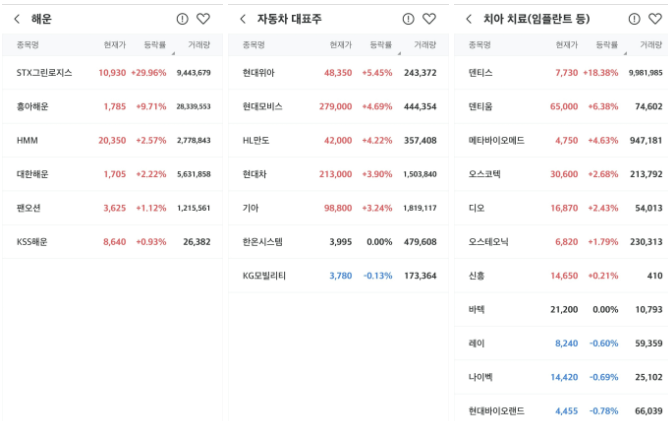Open 레이 stock row
Image resolution: width=668 pixels, height=421 pixels.
point(561,343)
